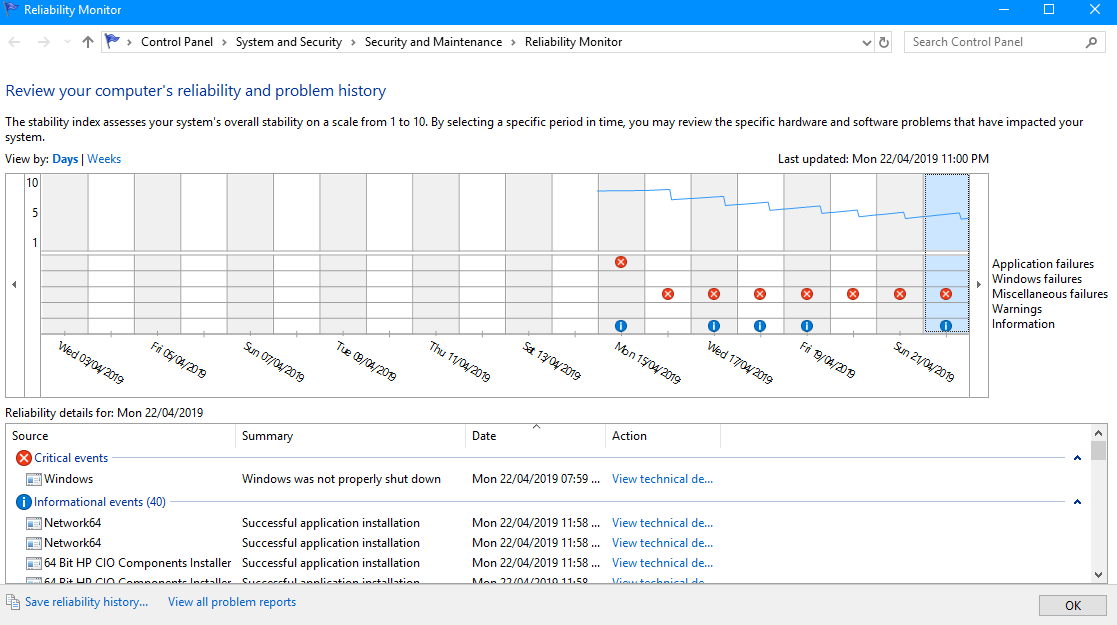Click Save reliability history link
Screen dimensions: 1117x625
[x=86, y=602]
